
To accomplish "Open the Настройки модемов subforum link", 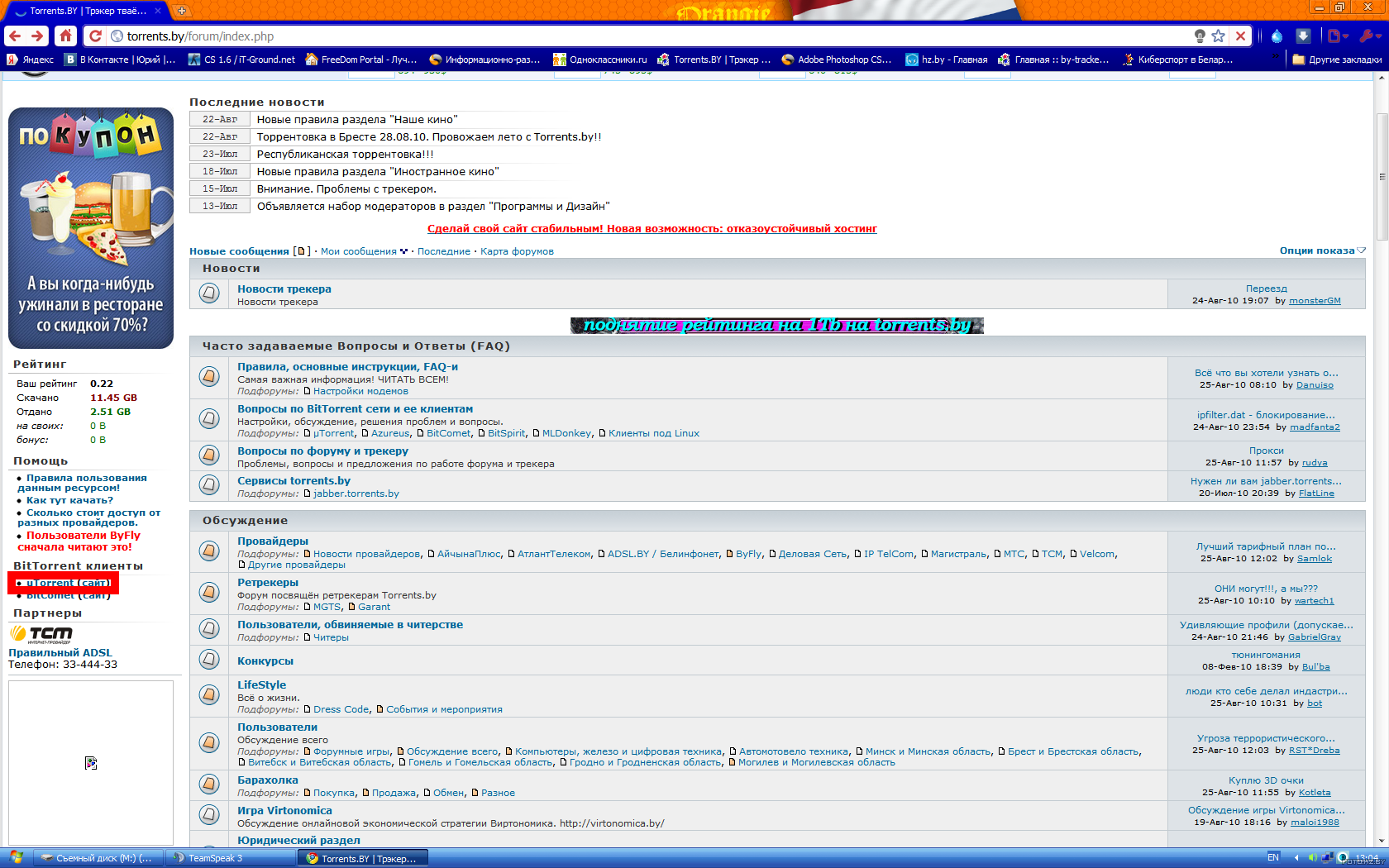I will tap(360, 391).
